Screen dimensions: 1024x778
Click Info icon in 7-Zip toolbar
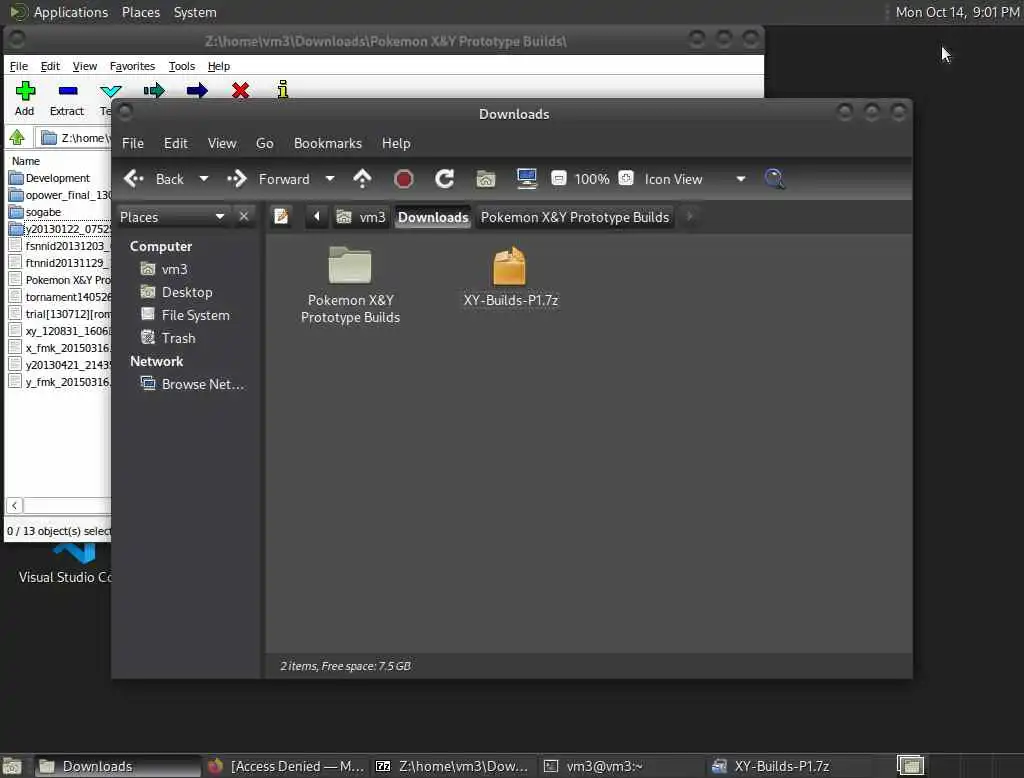[x=282, y=89]
